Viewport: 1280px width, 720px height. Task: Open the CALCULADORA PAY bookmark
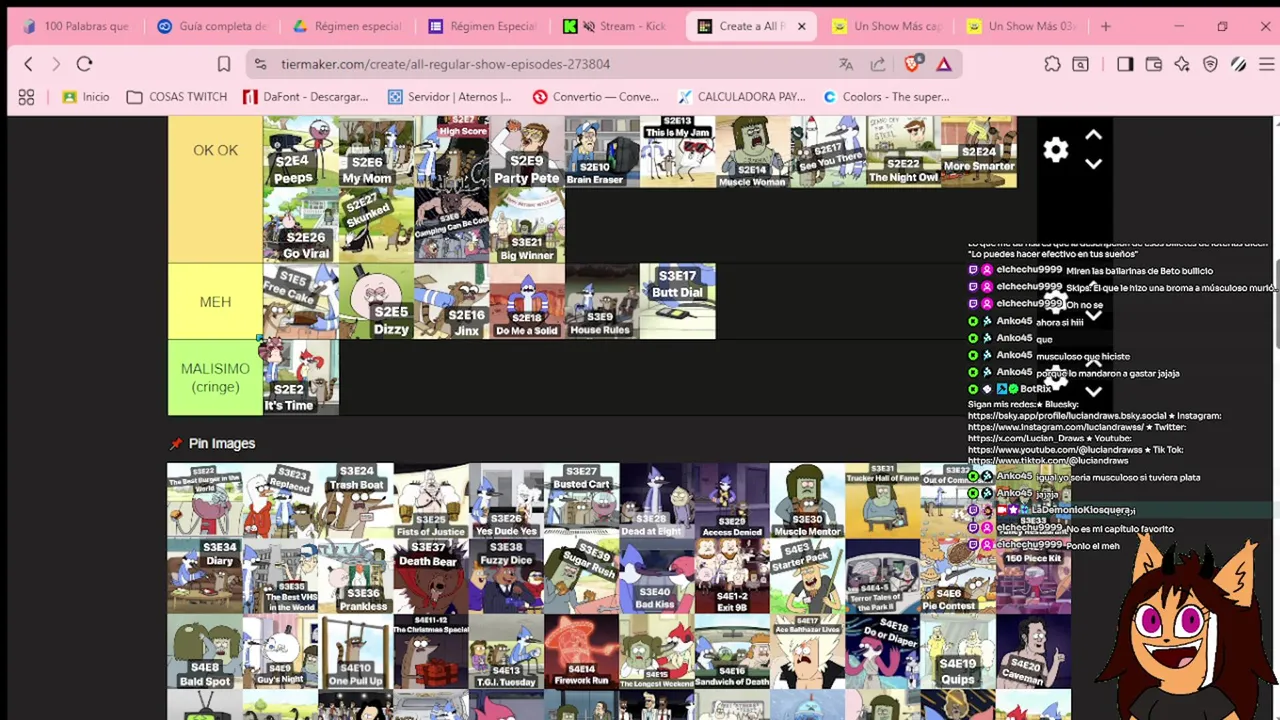[x=741, y=97]
